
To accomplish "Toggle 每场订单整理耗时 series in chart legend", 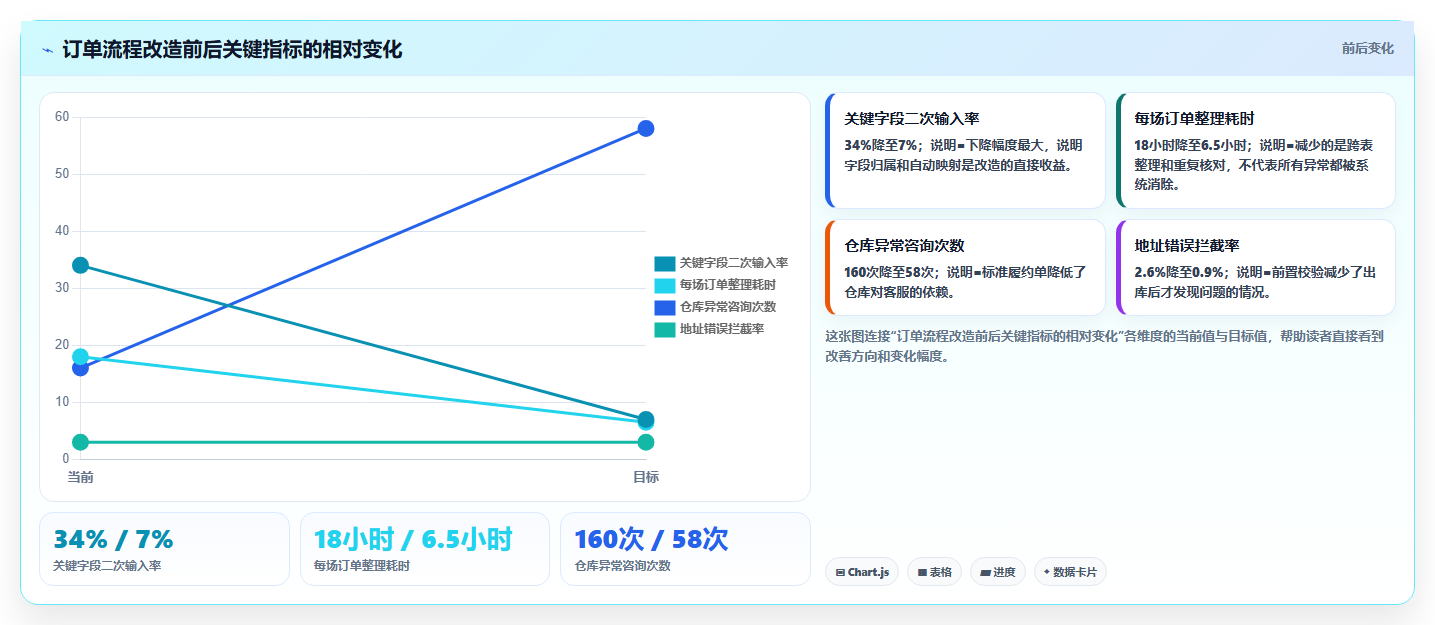I will click(x=715, y=285).
